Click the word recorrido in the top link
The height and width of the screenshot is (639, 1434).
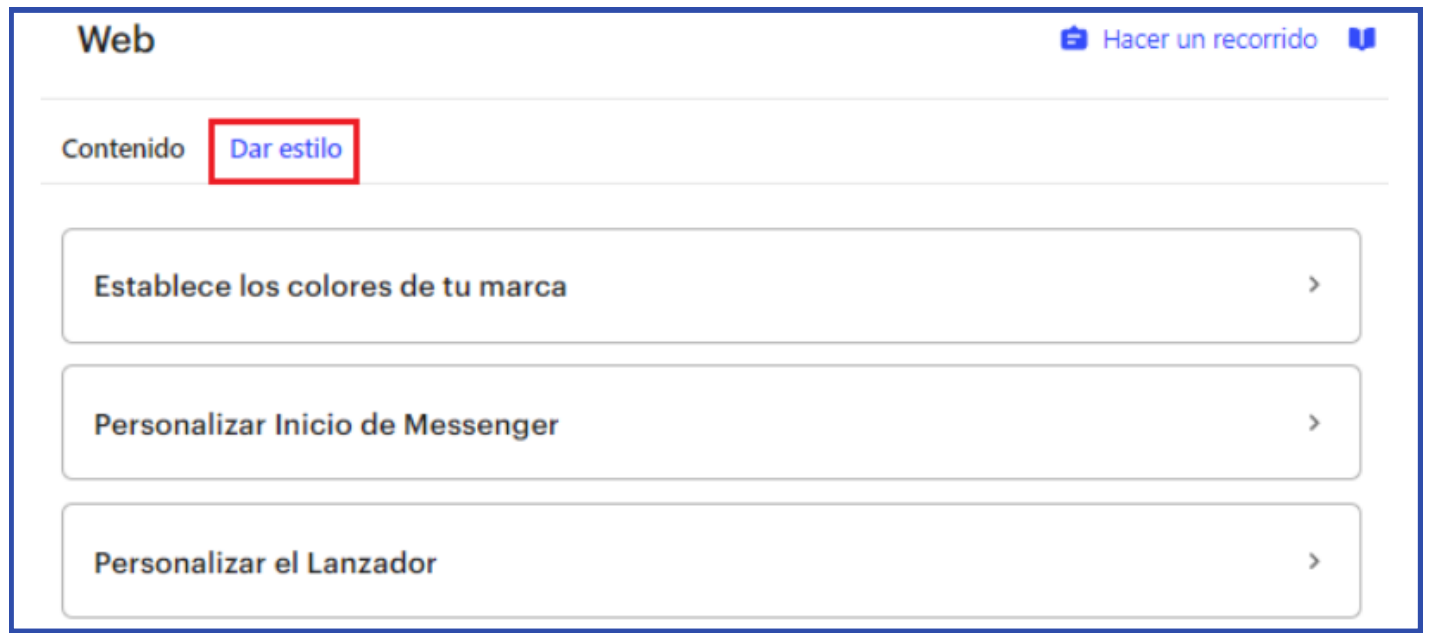click(1264, 40)
